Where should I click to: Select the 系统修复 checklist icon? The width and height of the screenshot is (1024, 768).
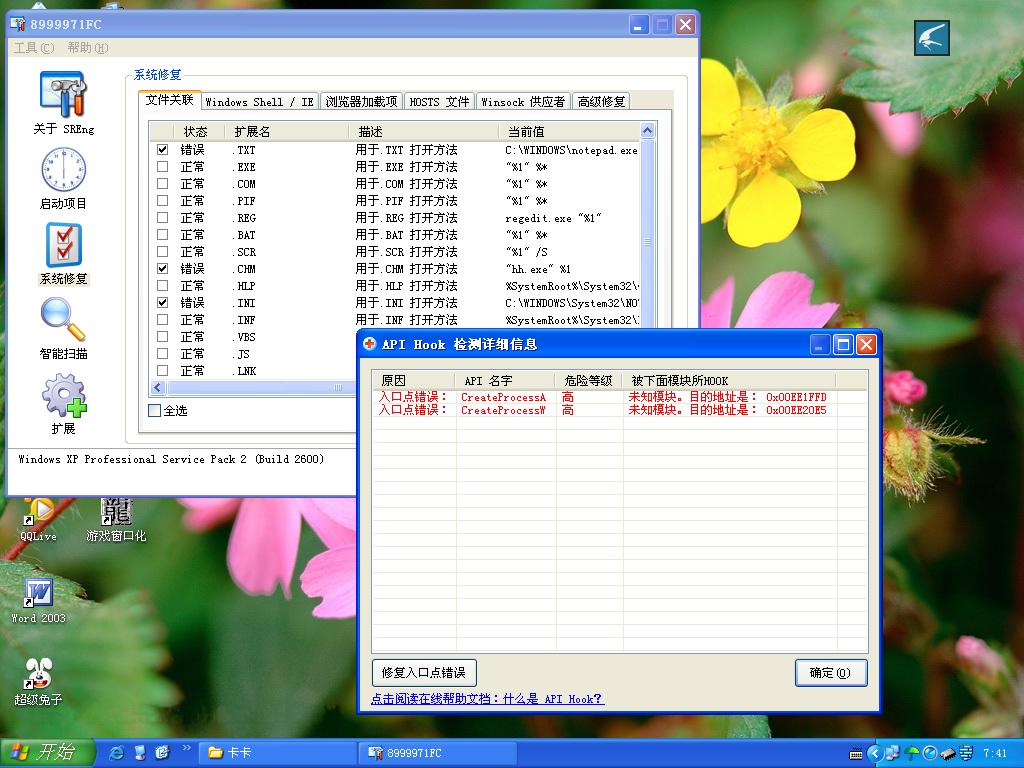coord(63,245)
